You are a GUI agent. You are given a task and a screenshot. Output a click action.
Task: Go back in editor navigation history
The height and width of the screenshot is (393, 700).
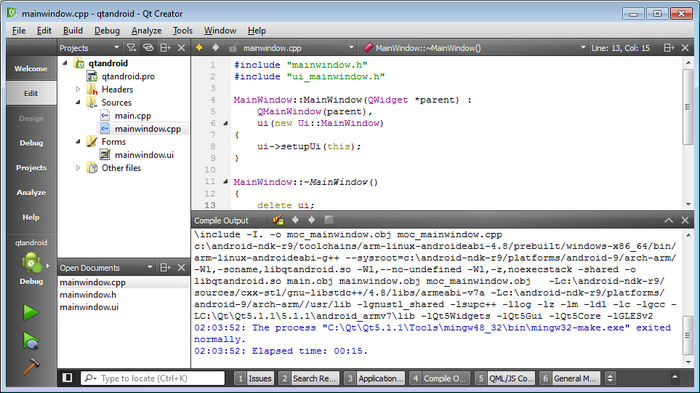[x=200, y=47]
